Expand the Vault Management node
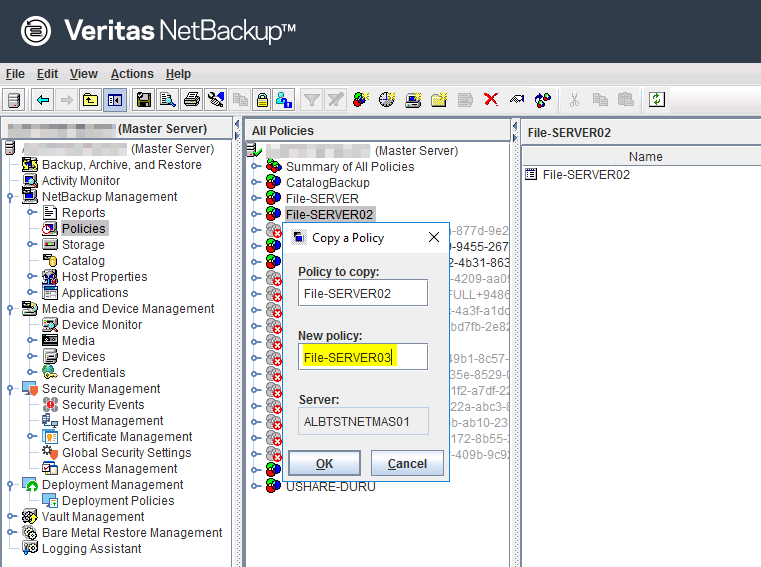Screen dimensions: 761x567 [10, 517]
